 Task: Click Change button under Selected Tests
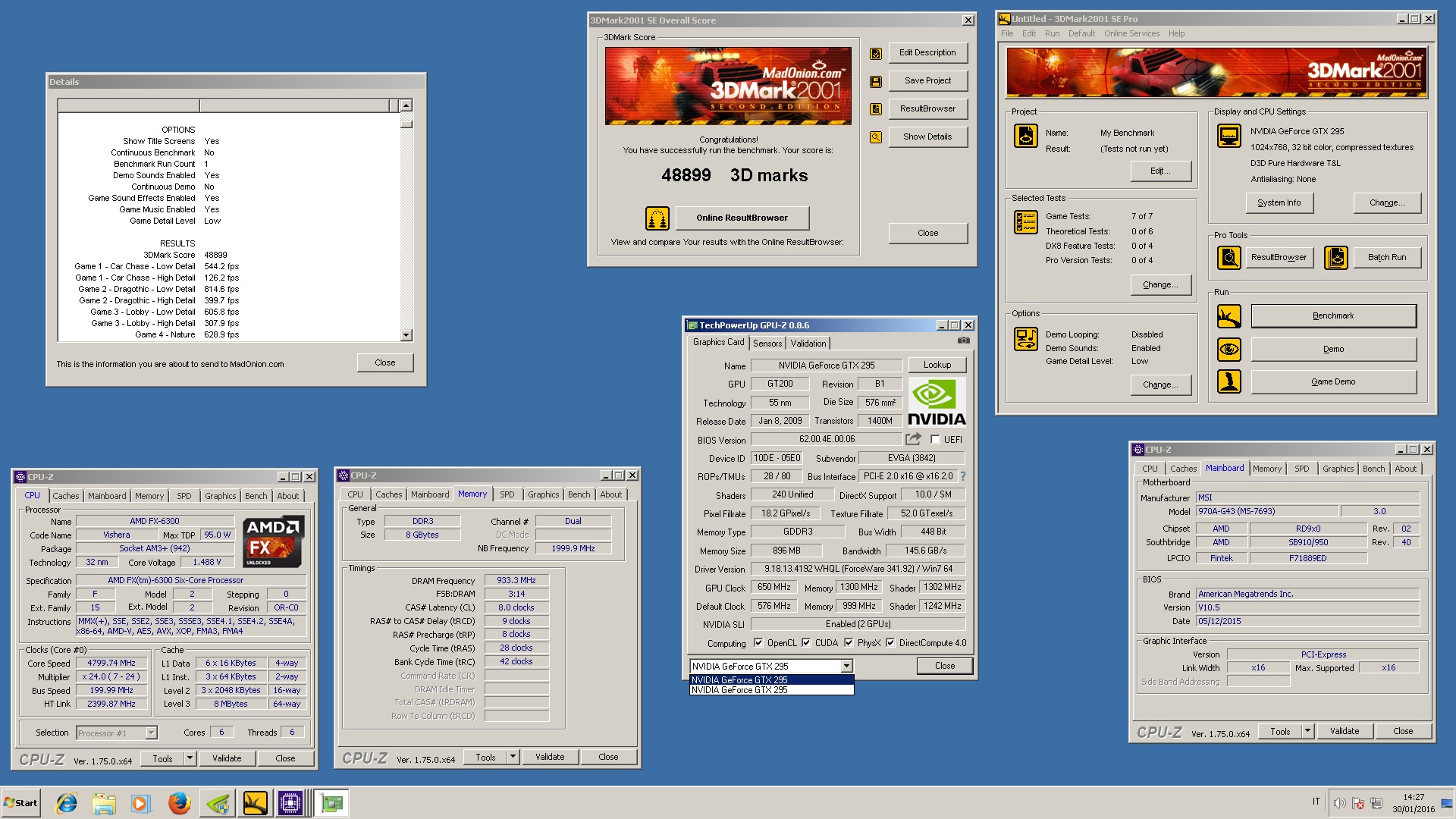pos(1160,285)
